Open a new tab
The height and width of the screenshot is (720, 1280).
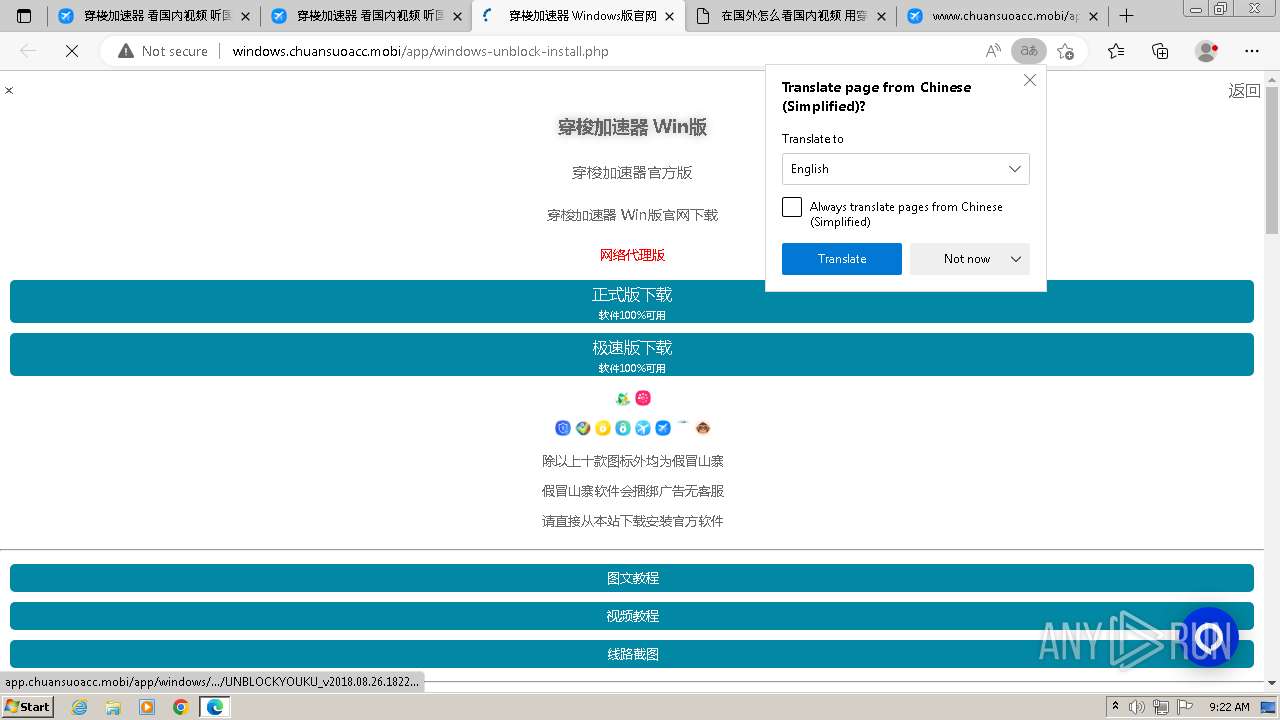[x=1126, y=16]
